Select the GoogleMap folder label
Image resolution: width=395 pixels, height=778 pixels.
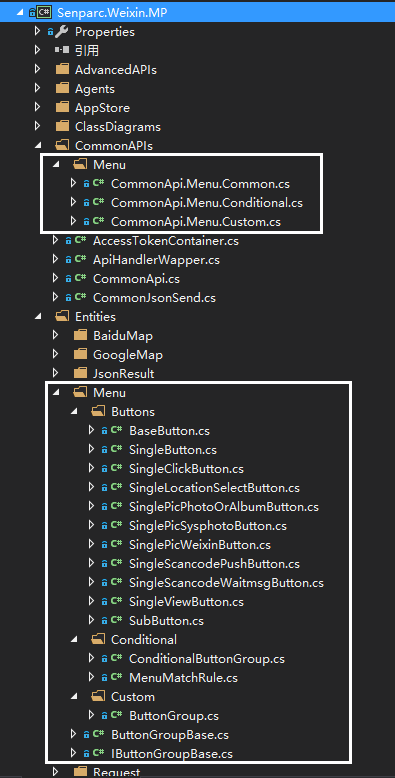[128, 355]
